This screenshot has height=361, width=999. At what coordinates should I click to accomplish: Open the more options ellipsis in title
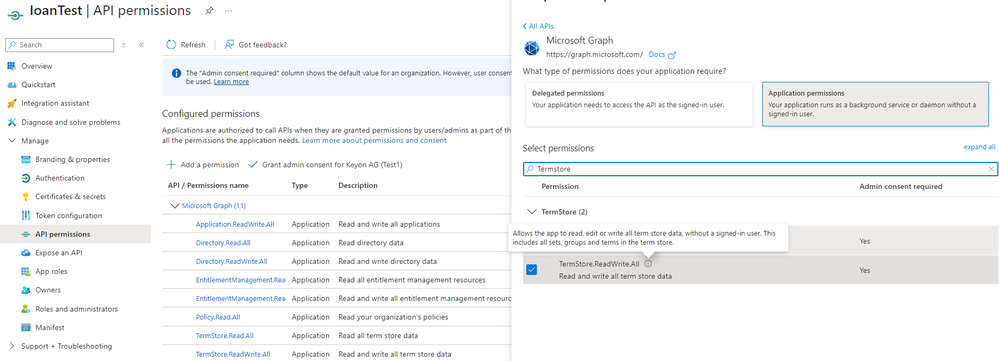(229, 11)
